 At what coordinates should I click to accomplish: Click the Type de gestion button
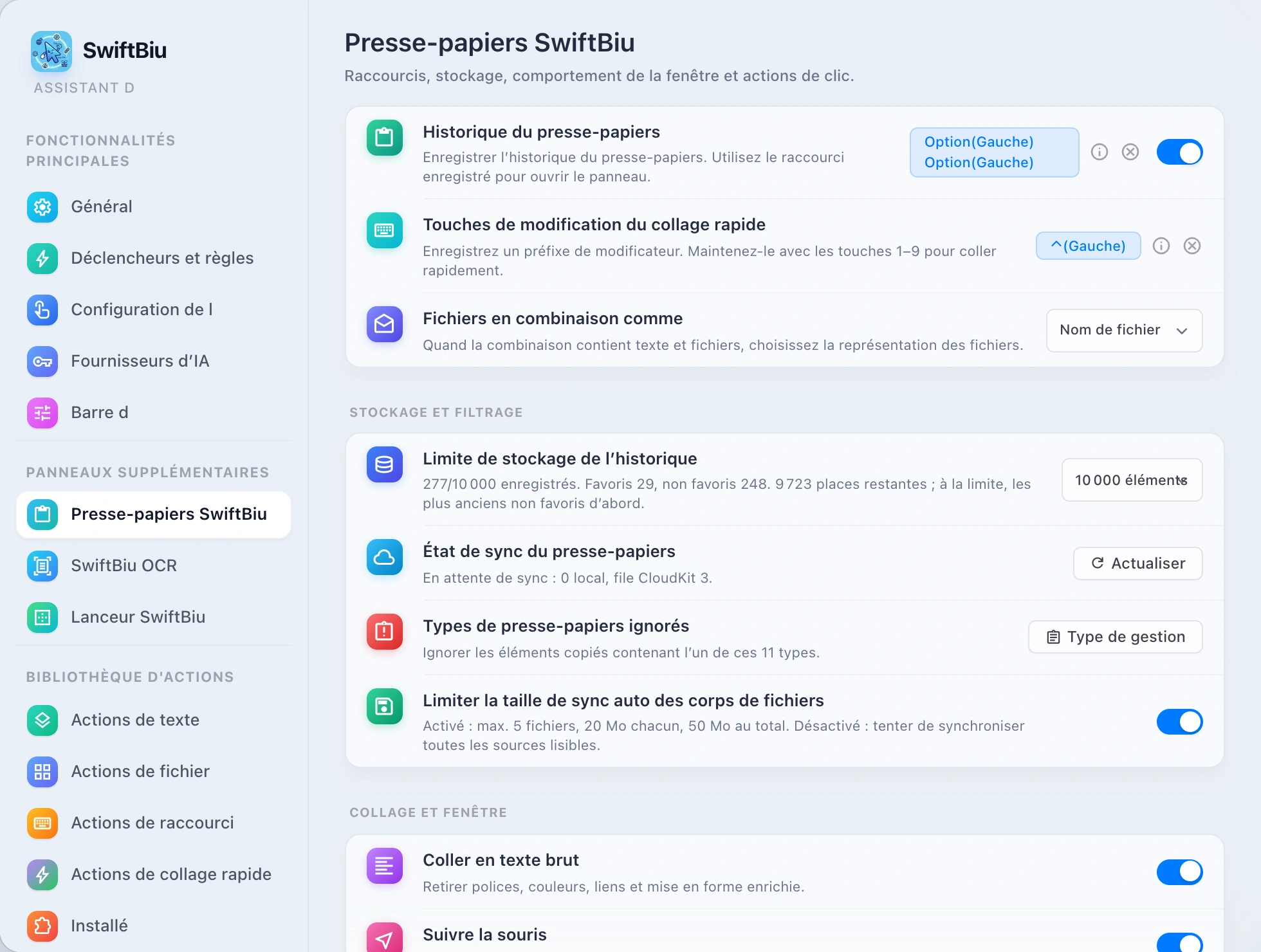pyautogui.click(x=1116, y=637)
